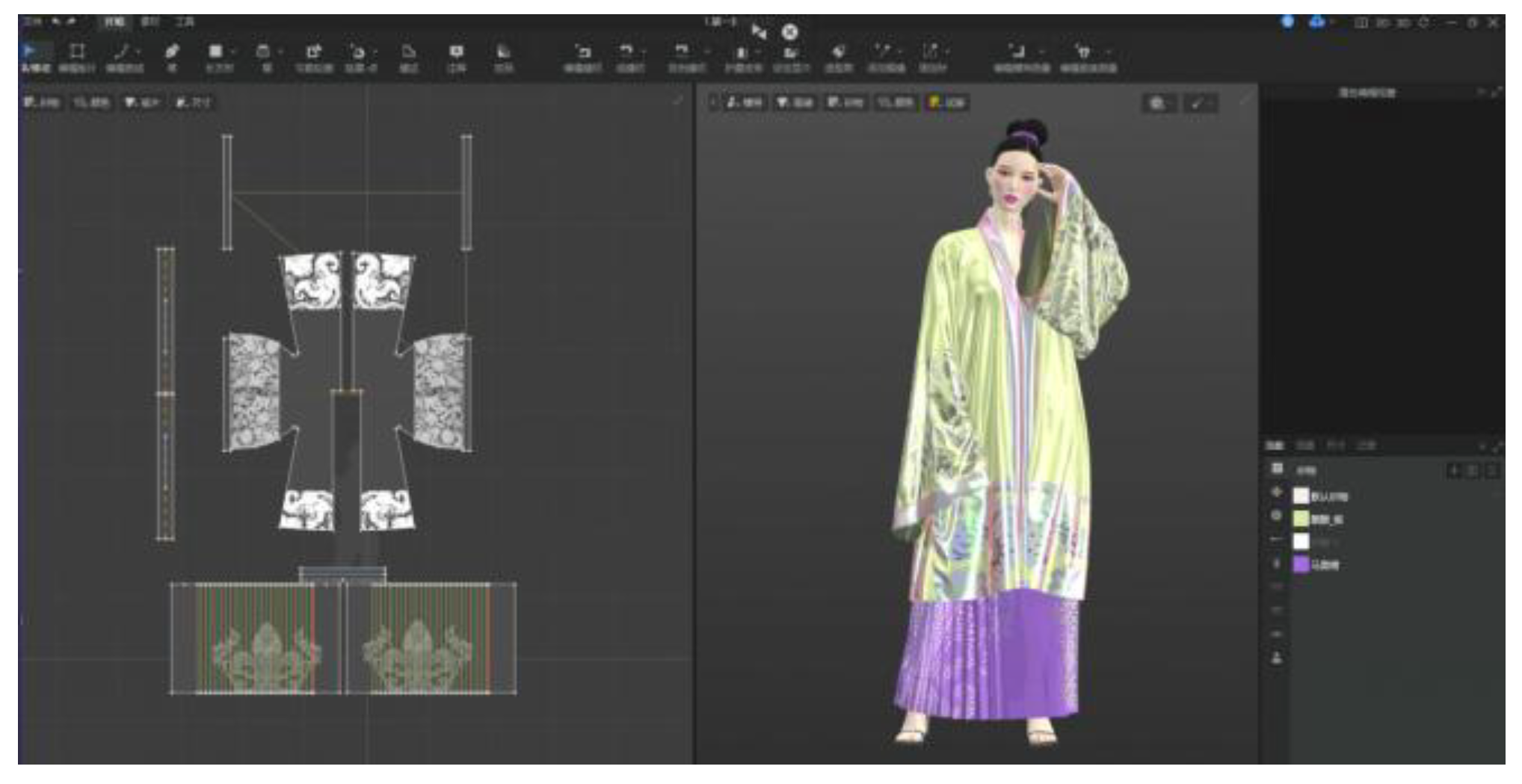The image size is (1522, 784).
Task: Click the blue cloud icon in title bar
Action: [1316, 22]
